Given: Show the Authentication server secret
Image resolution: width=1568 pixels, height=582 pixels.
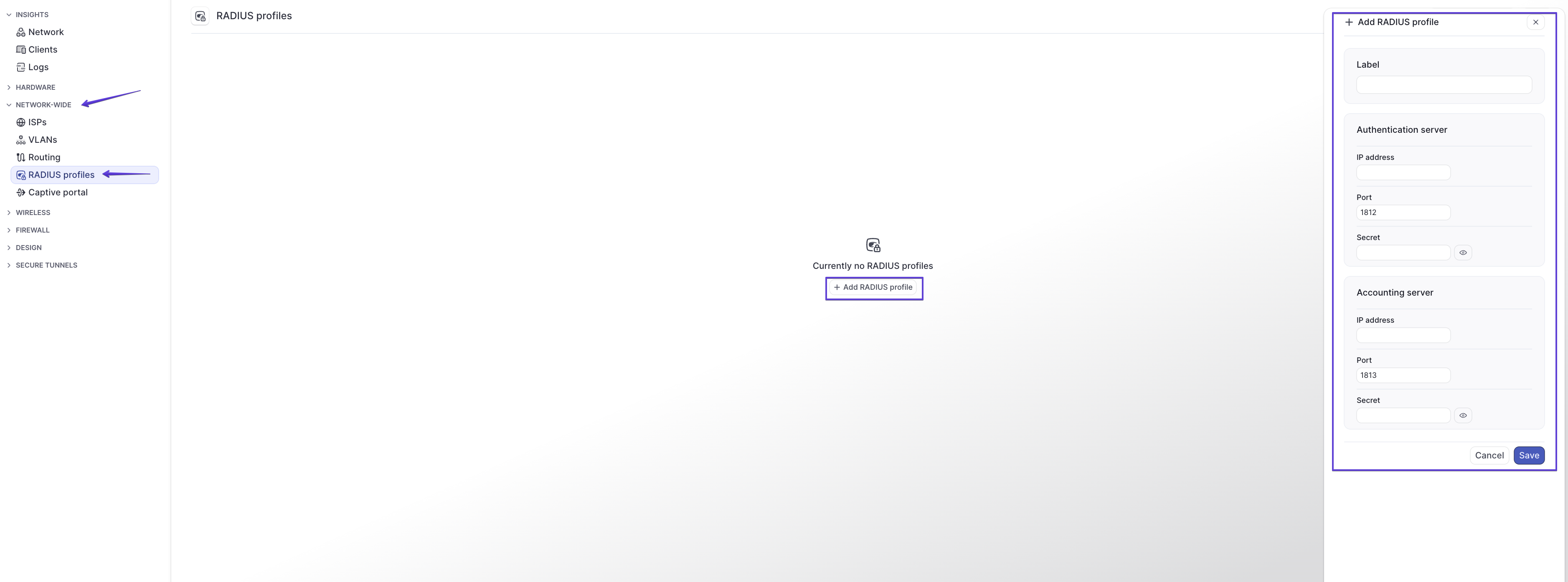Looking at the screenshot, I should (1463, 253).
